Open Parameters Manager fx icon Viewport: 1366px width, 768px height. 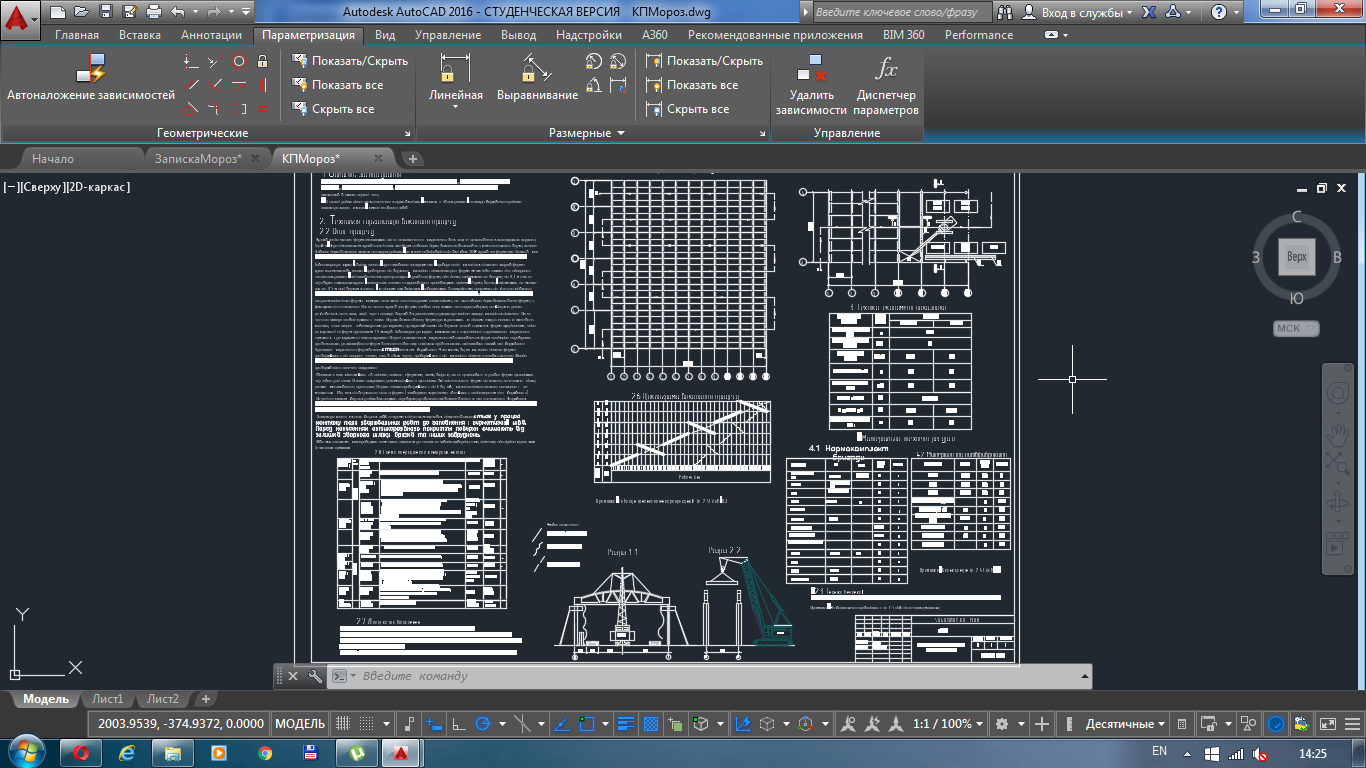885,68
